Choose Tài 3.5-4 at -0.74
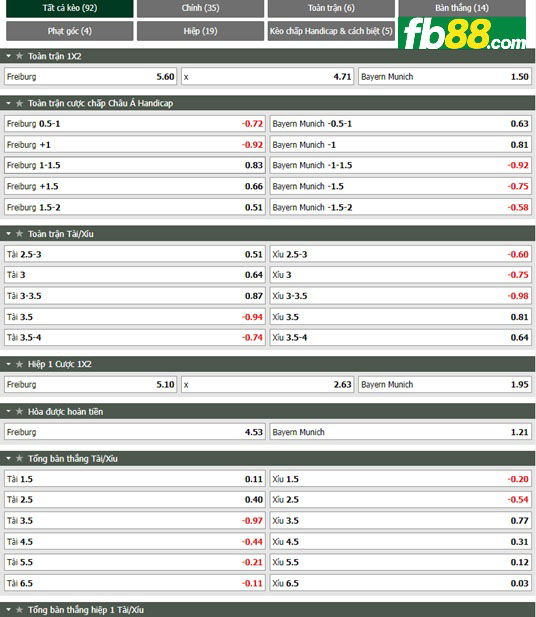536x617 pixels. [135, 338]
